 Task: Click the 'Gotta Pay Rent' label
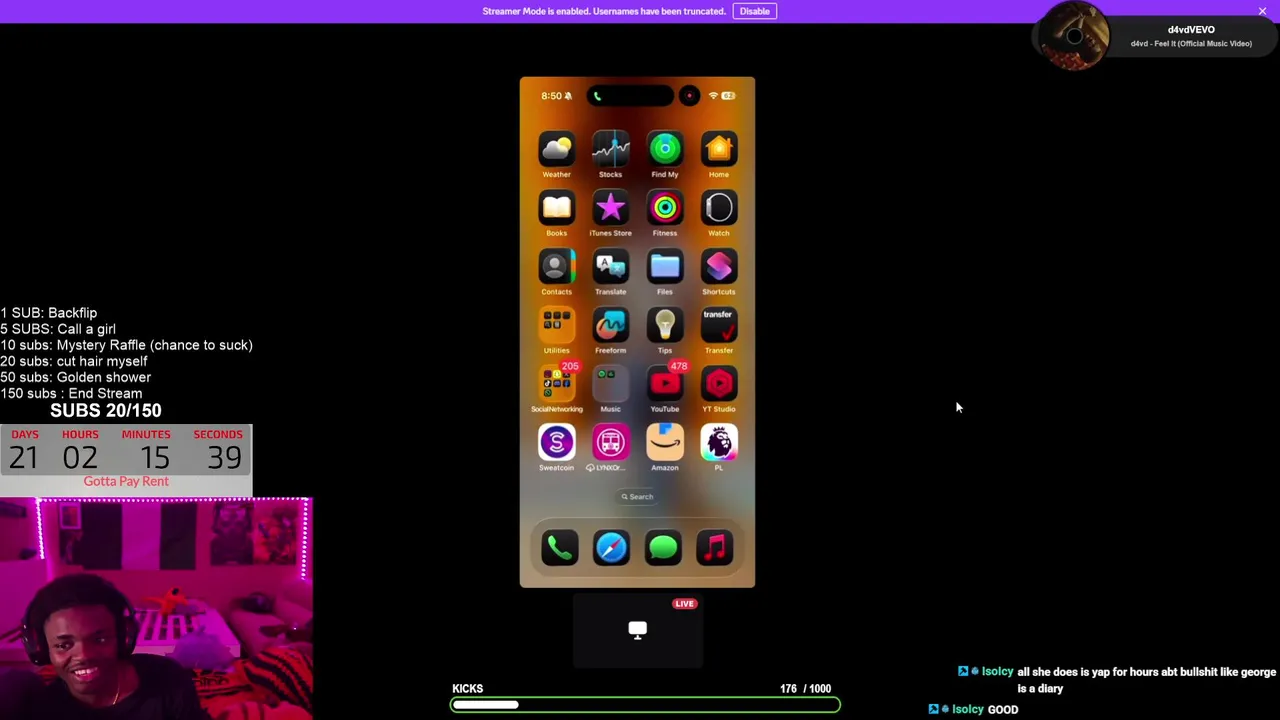pyautogui.click(x=126, y=481)
